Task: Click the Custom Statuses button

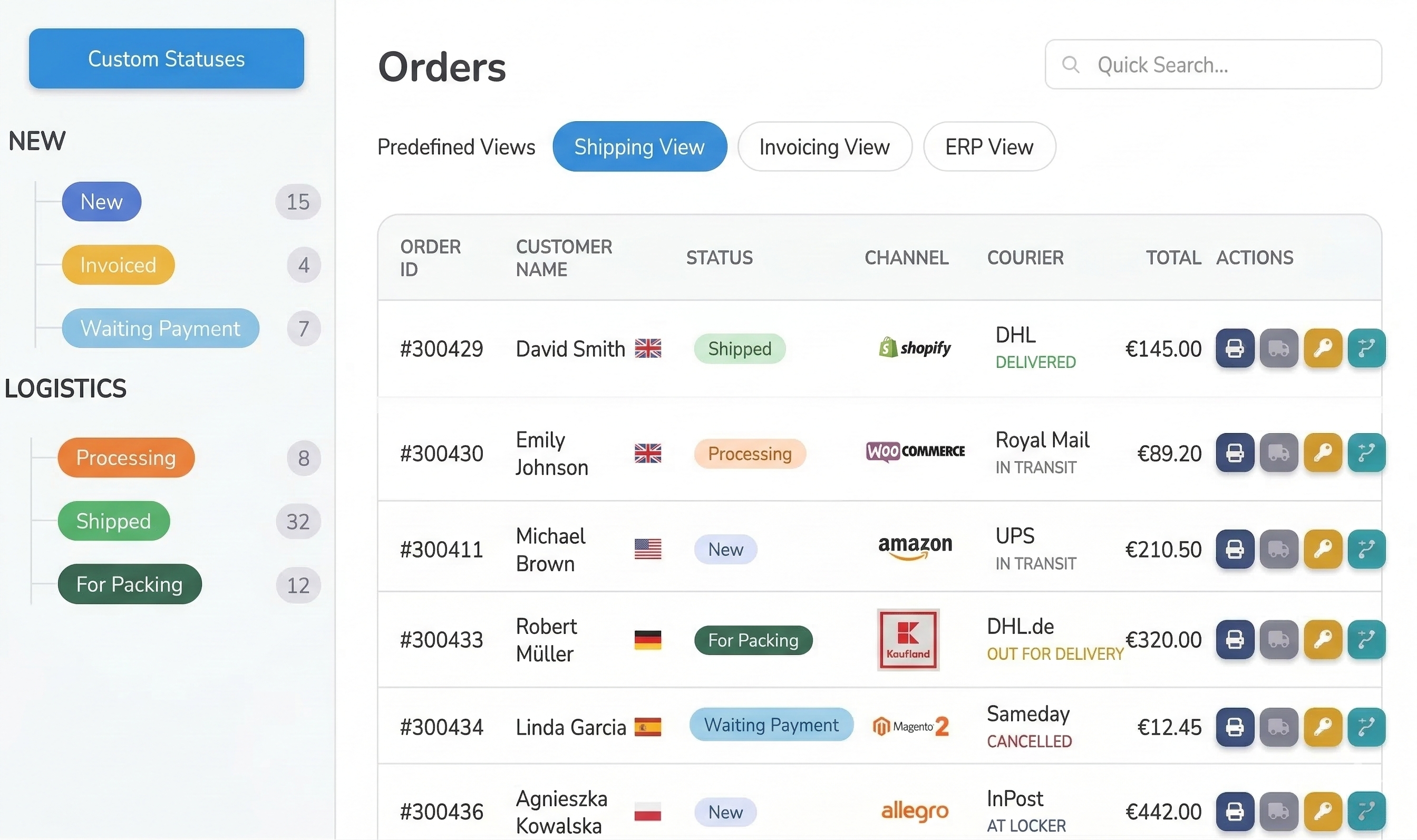Action: point(166,58)
